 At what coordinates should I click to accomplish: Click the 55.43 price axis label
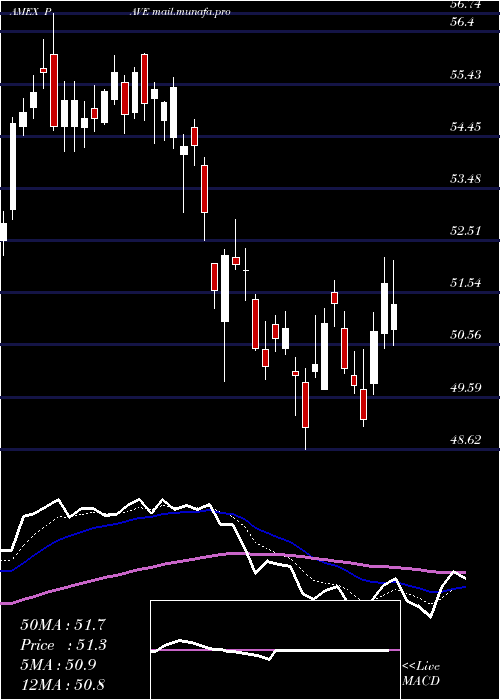[466, 74]
